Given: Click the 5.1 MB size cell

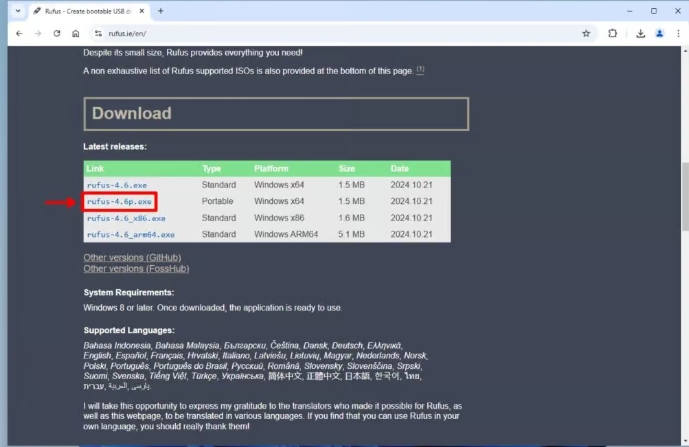Looking at the screenshot, I should point(352,234).
